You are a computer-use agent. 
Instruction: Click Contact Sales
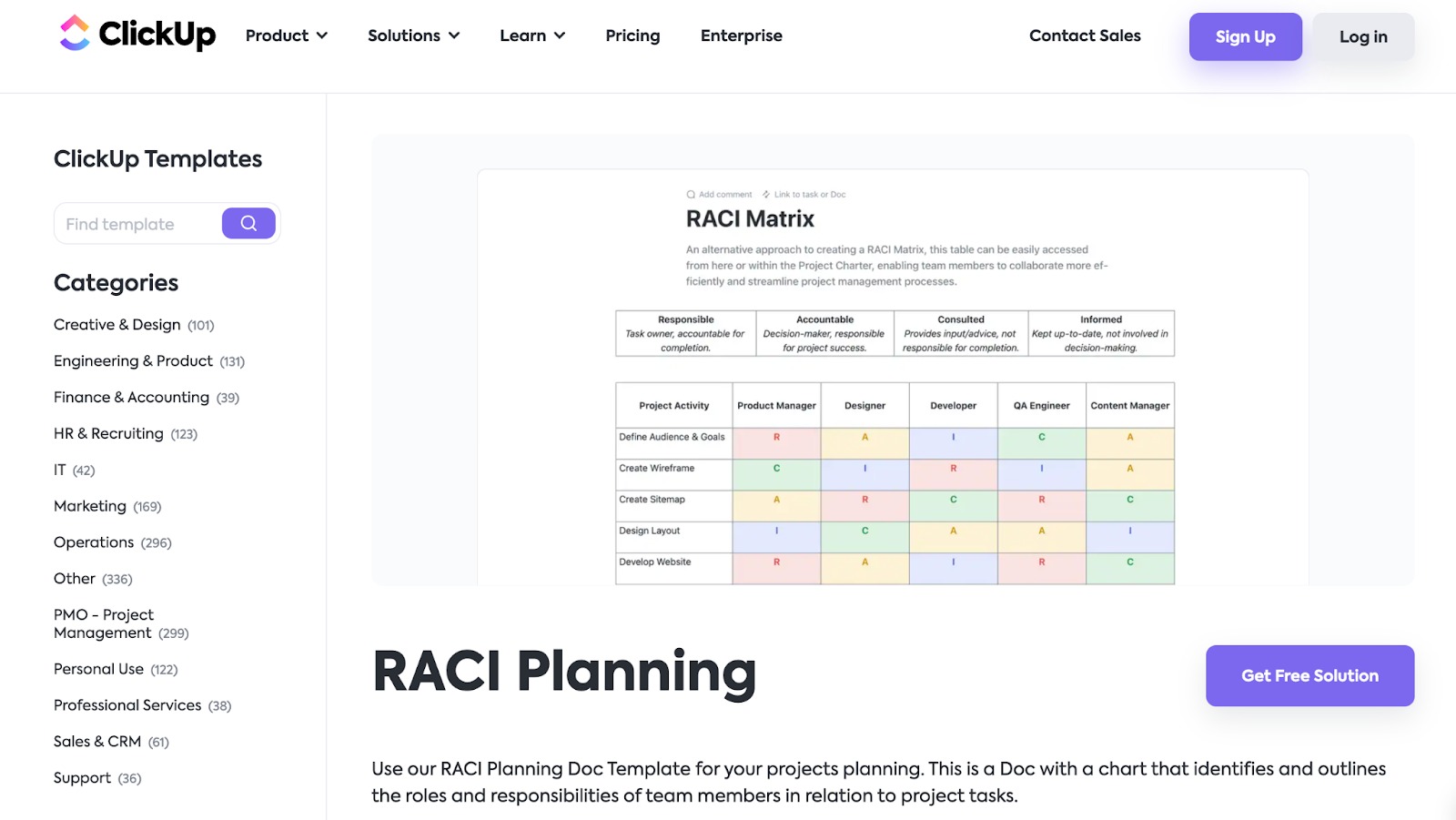(x=1084, y=35)
